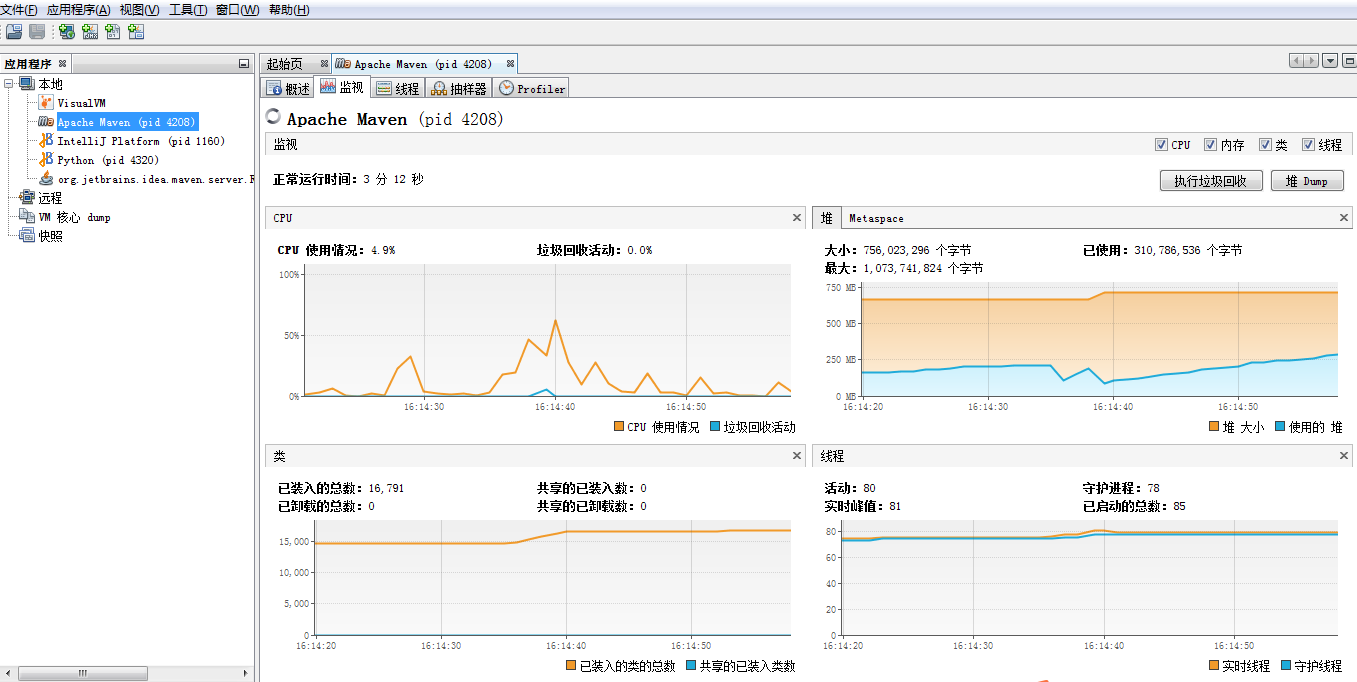
Task: Select Python (pid 4320) tree item
Action: point(108,160)
